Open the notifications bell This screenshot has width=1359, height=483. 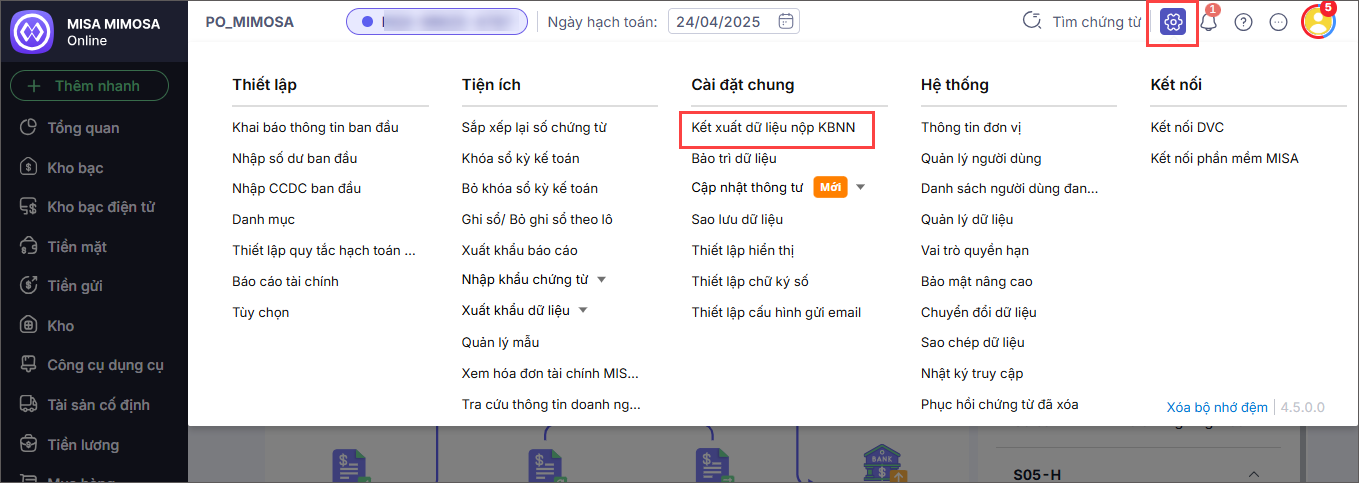(1209, 21)
